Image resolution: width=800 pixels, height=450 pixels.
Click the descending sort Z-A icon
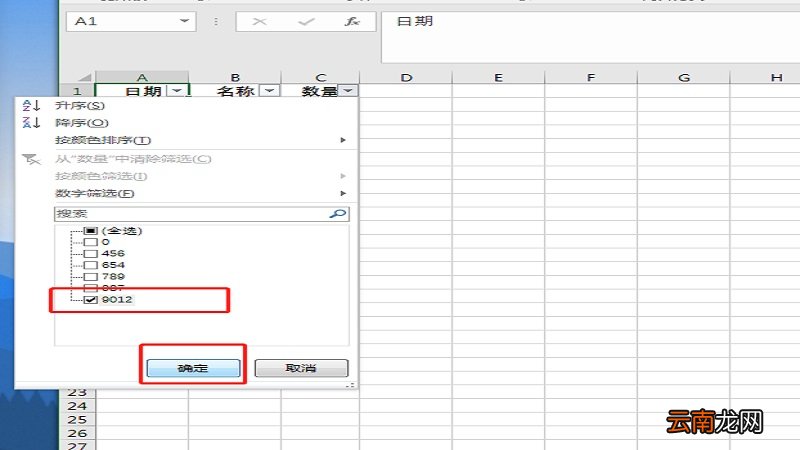point(31,122)
